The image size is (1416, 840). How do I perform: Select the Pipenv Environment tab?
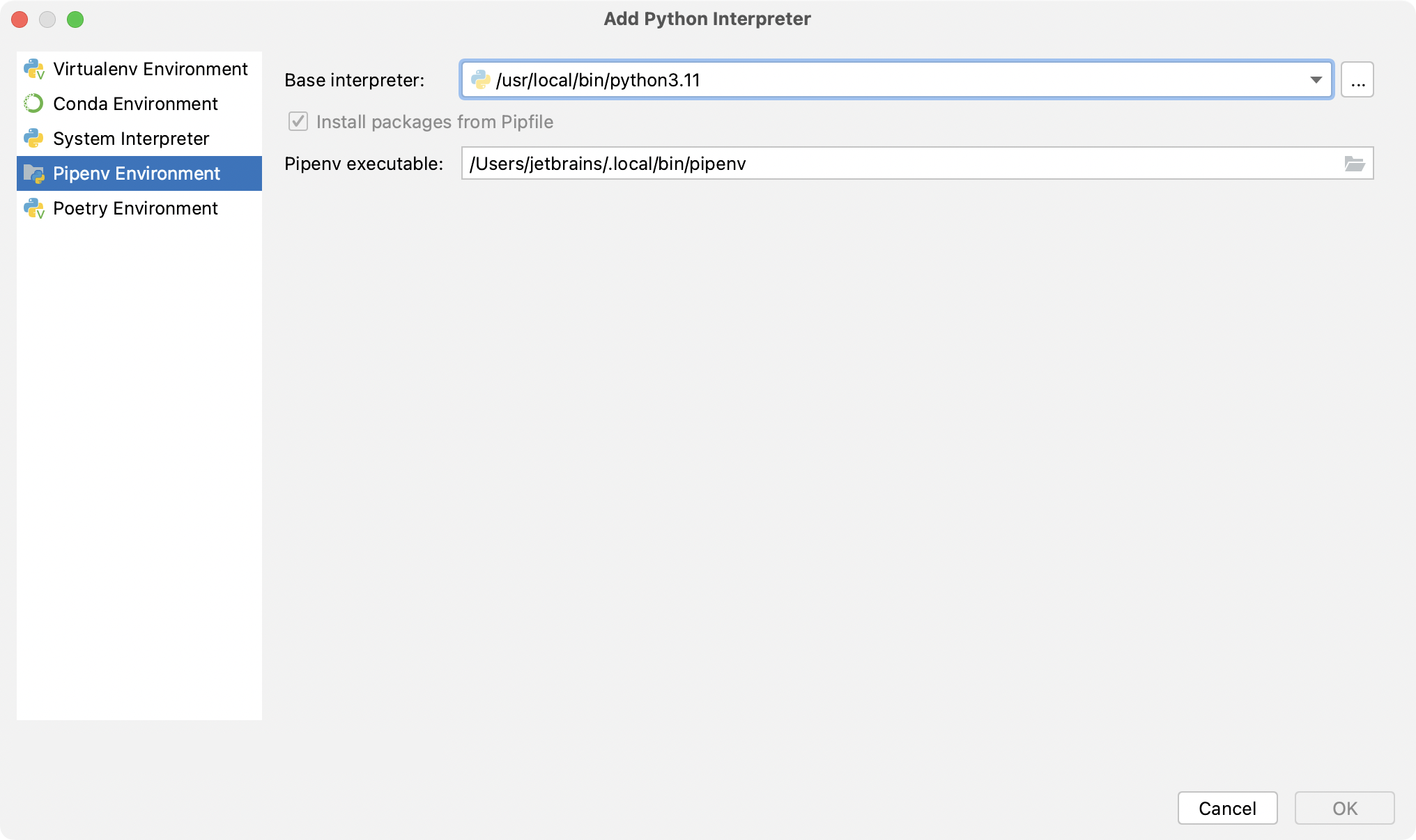tap(137, 173)
